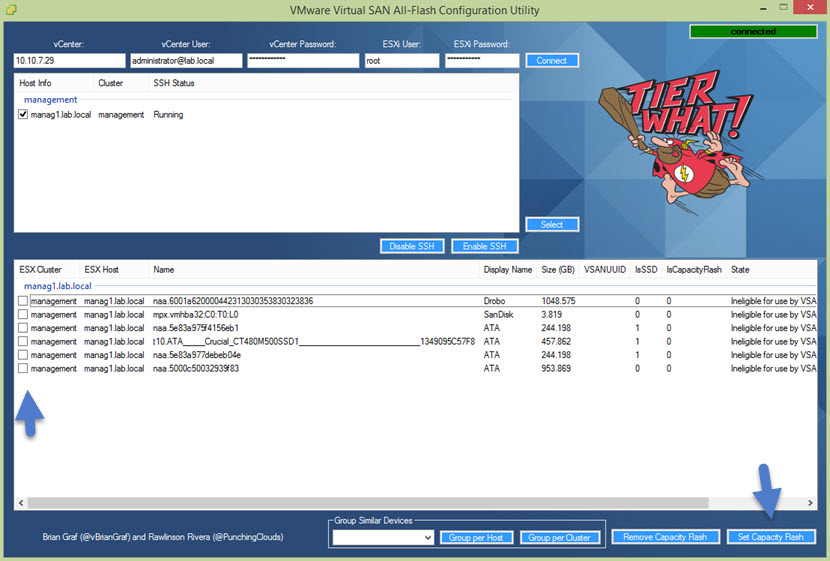Click the vCenter User input field

tap(186, 60)
